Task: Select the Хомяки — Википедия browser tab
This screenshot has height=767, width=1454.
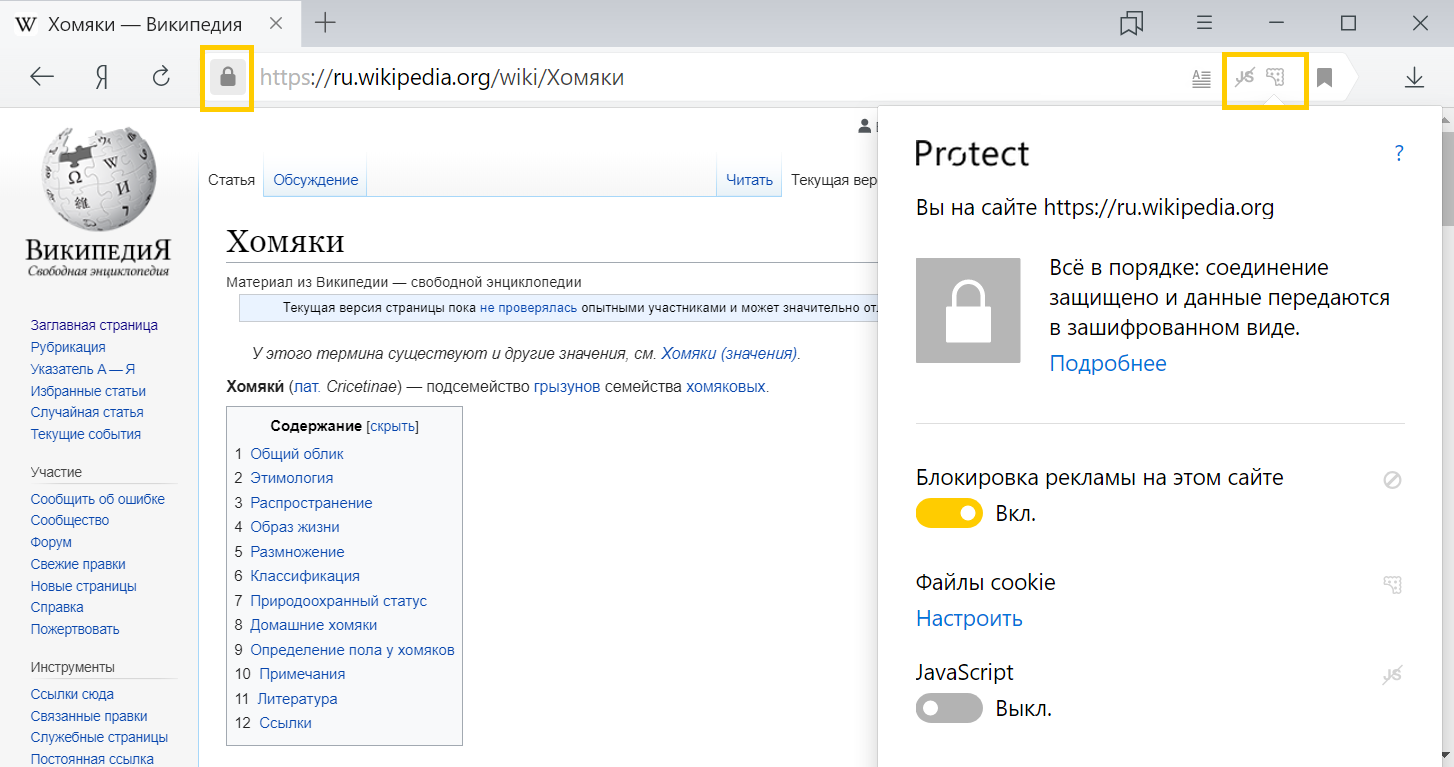Action: [150, 23]
